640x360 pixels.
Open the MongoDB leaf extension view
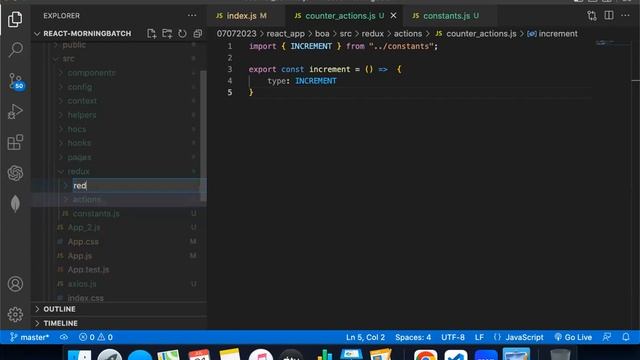pyautogui.click(x=15, y=203)
